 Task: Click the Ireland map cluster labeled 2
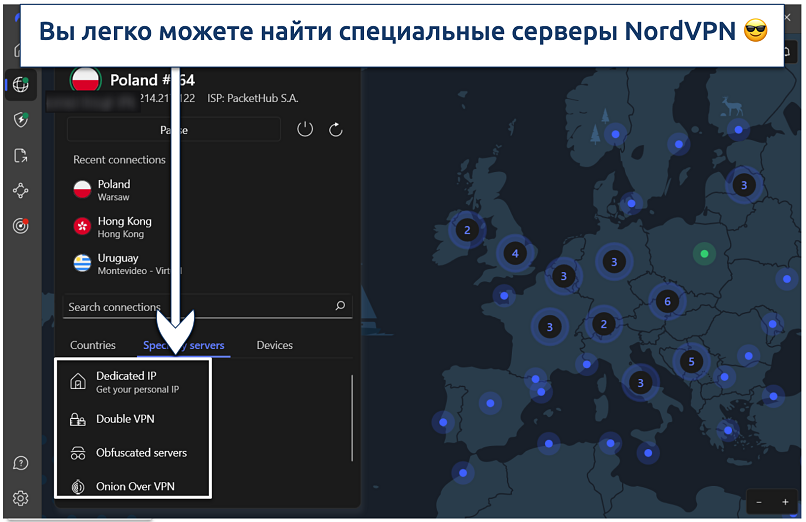tap(467, 230)
